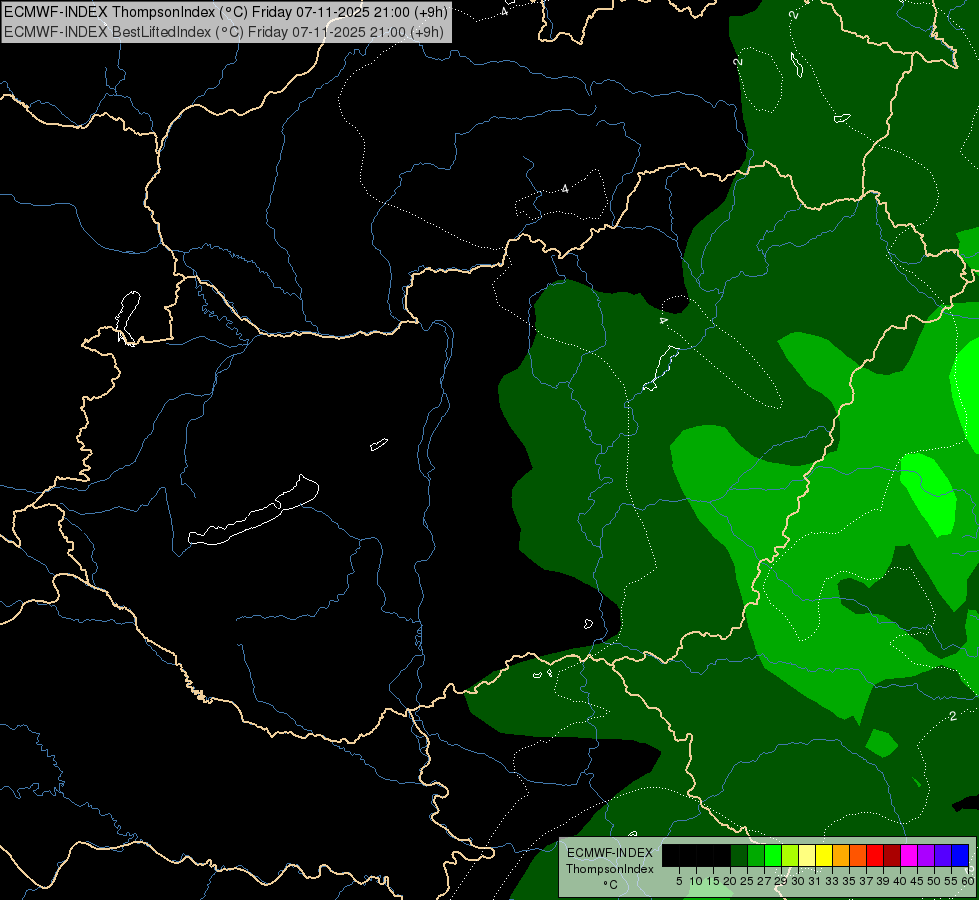Click the legend tick value 30

(798, 881)
